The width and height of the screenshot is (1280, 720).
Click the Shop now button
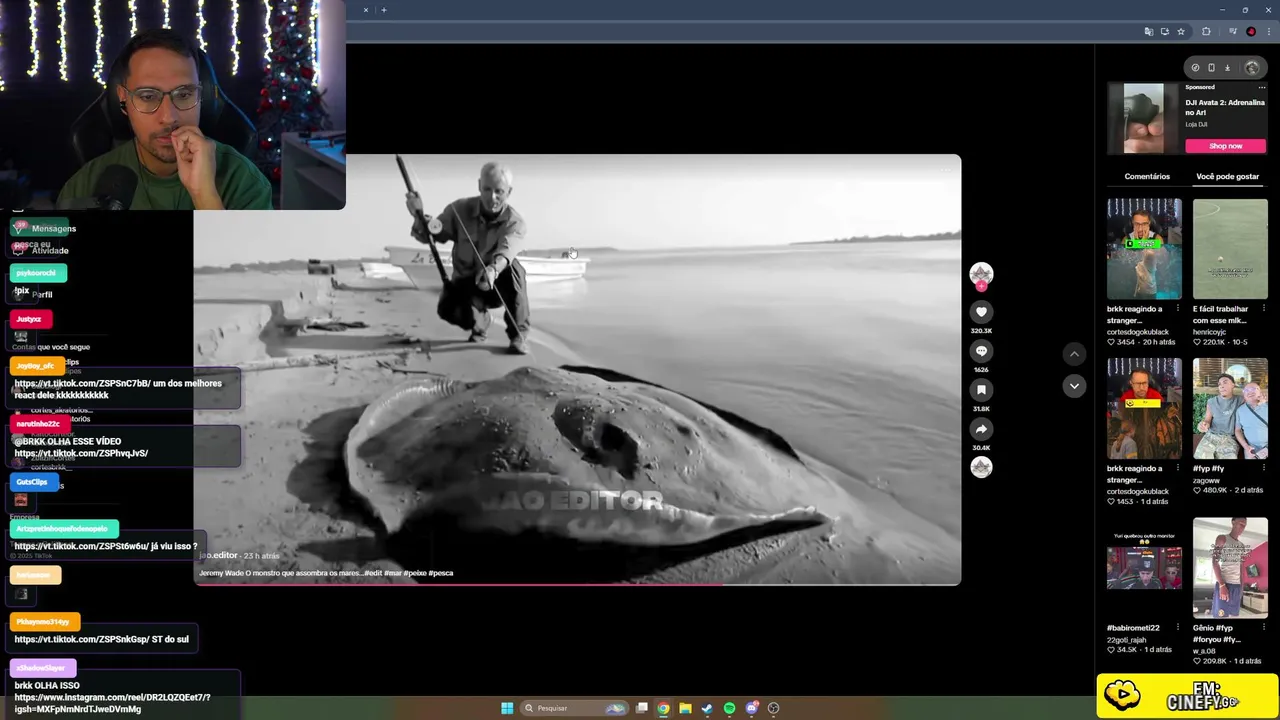(x=1226, y=146)
